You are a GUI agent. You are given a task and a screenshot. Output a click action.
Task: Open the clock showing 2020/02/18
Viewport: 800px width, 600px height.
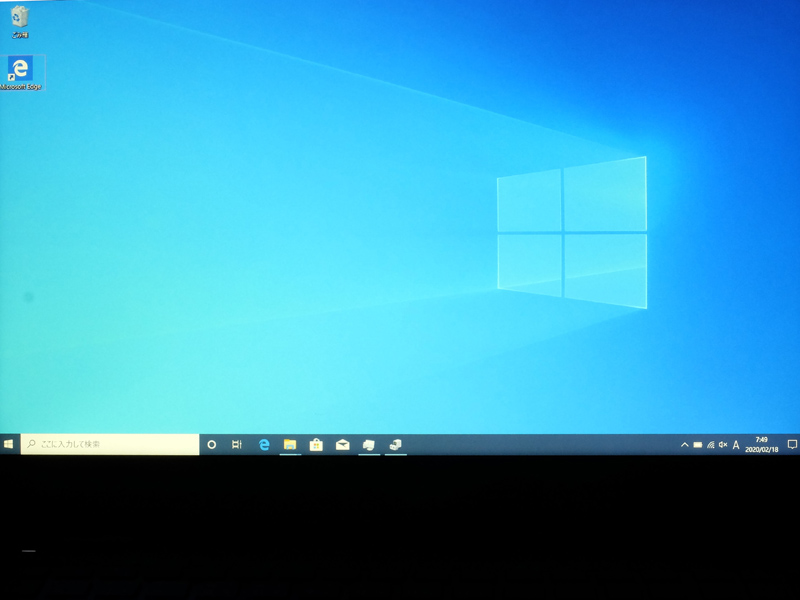point(761,444)
